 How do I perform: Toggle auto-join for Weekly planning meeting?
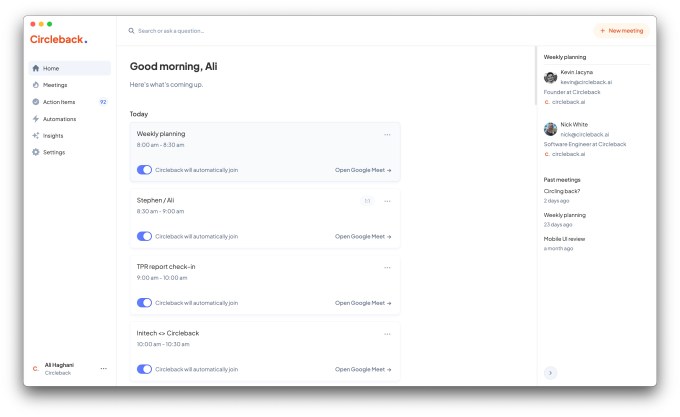point(145,170)
